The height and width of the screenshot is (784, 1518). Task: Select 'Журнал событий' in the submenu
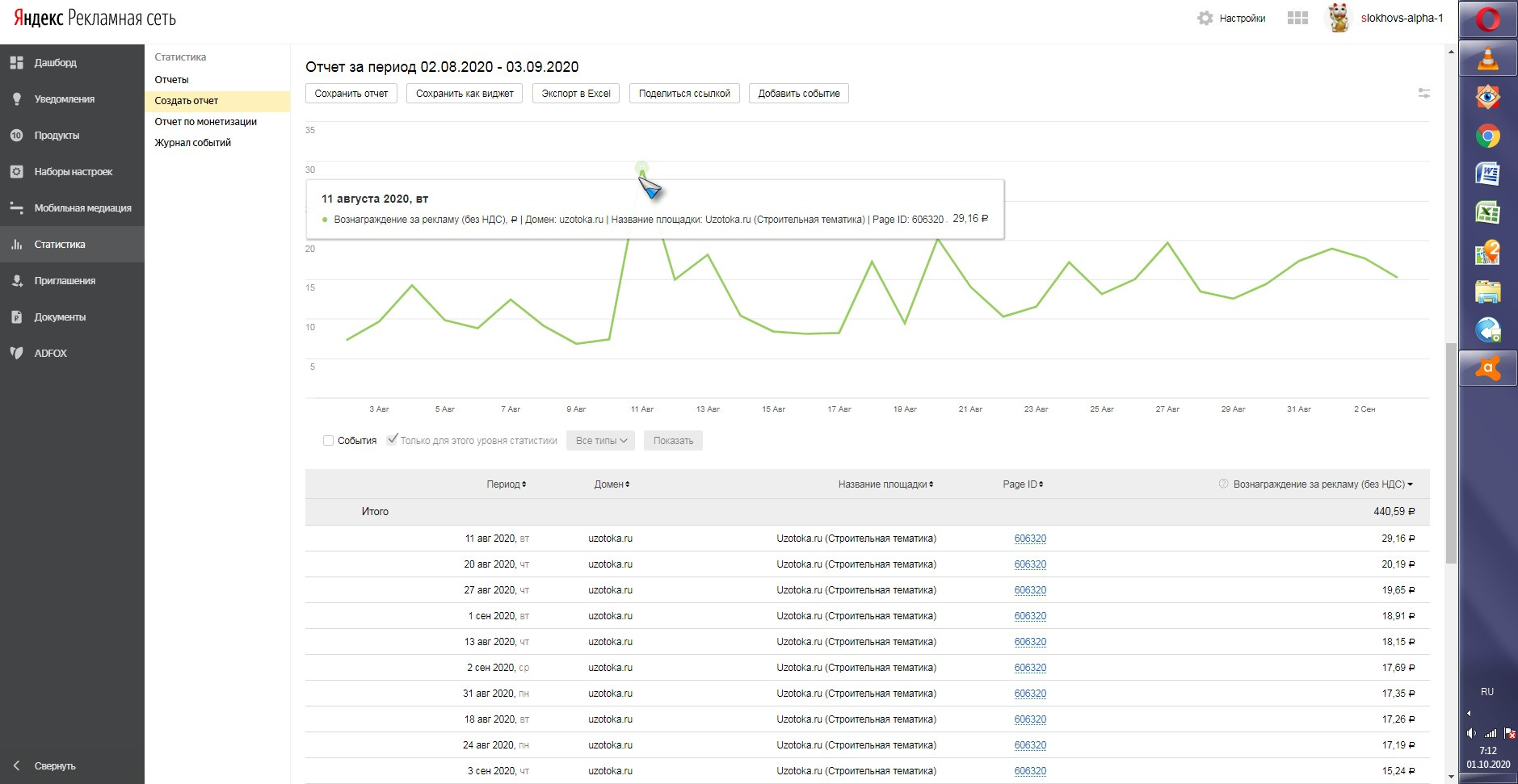pyautogui.click(x=192, y=143)
